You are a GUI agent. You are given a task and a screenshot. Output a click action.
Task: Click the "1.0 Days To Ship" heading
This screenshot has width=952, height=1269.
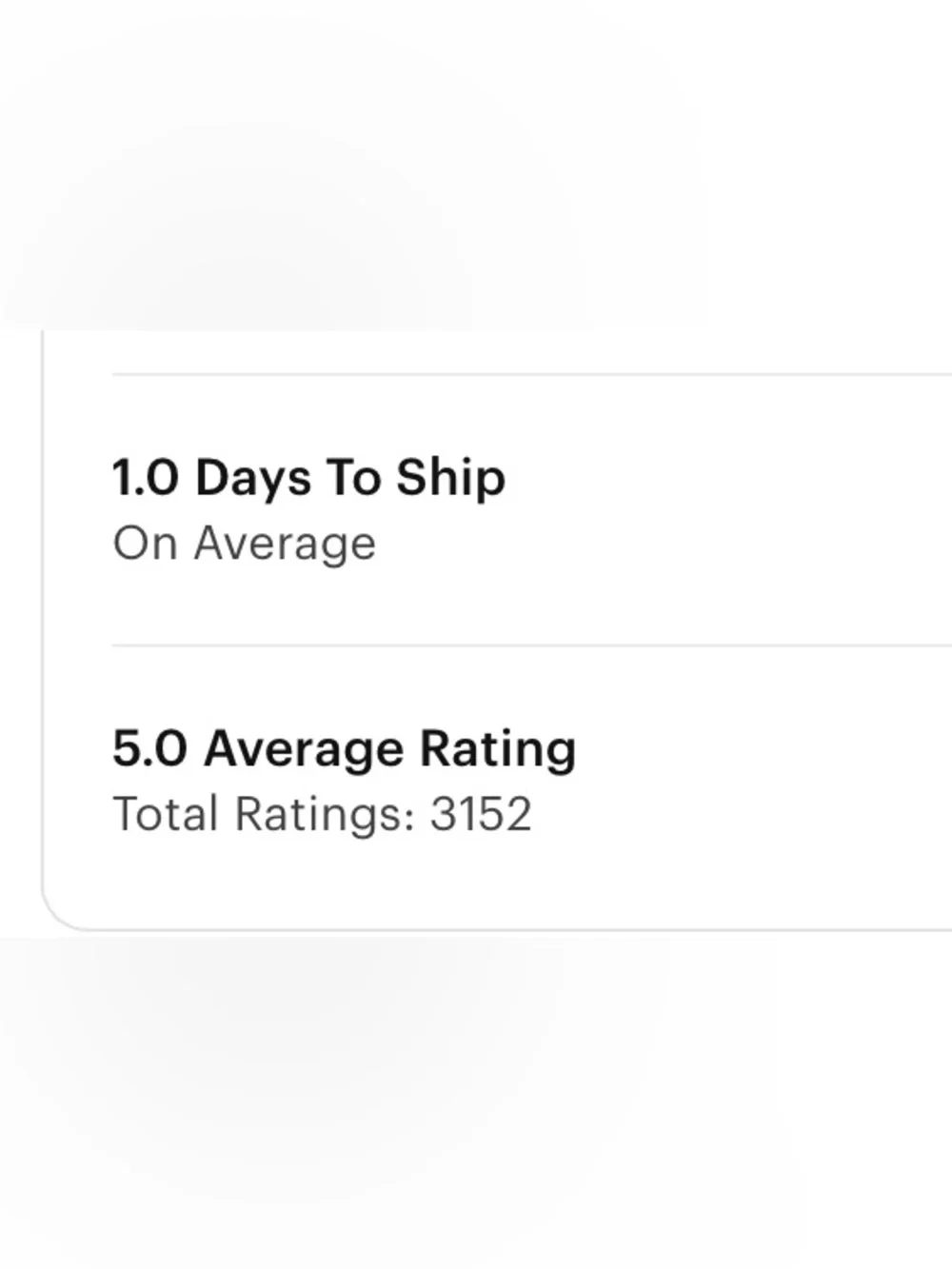308,477
